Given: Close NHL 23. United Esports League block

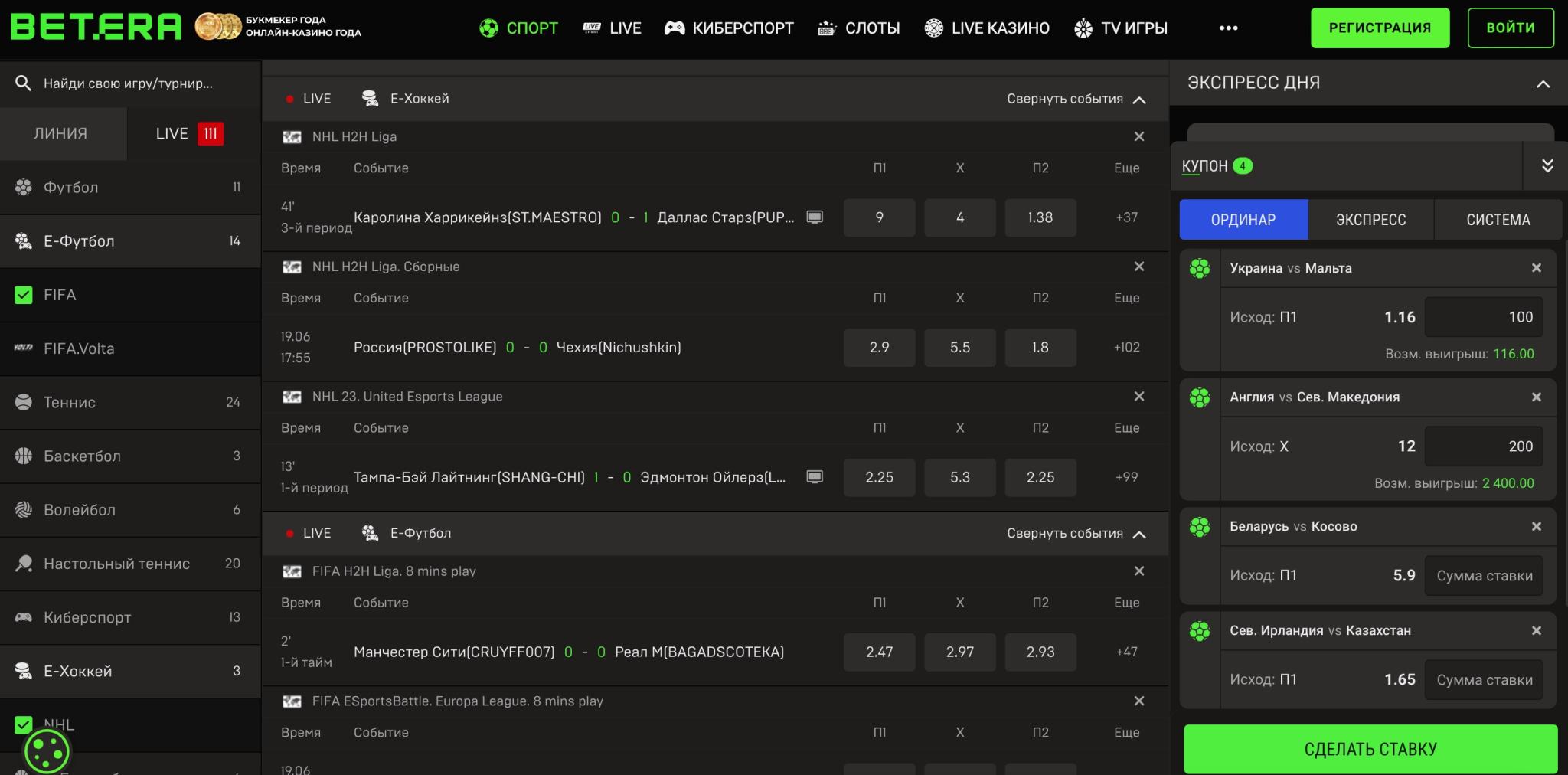Looking at the screenshot, I should point(1139,396).
